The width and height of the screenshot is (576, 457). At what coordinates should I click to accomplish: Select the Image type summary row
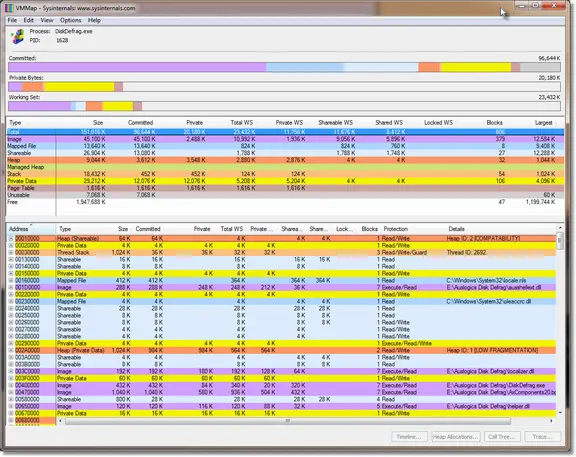click(285, 139)
